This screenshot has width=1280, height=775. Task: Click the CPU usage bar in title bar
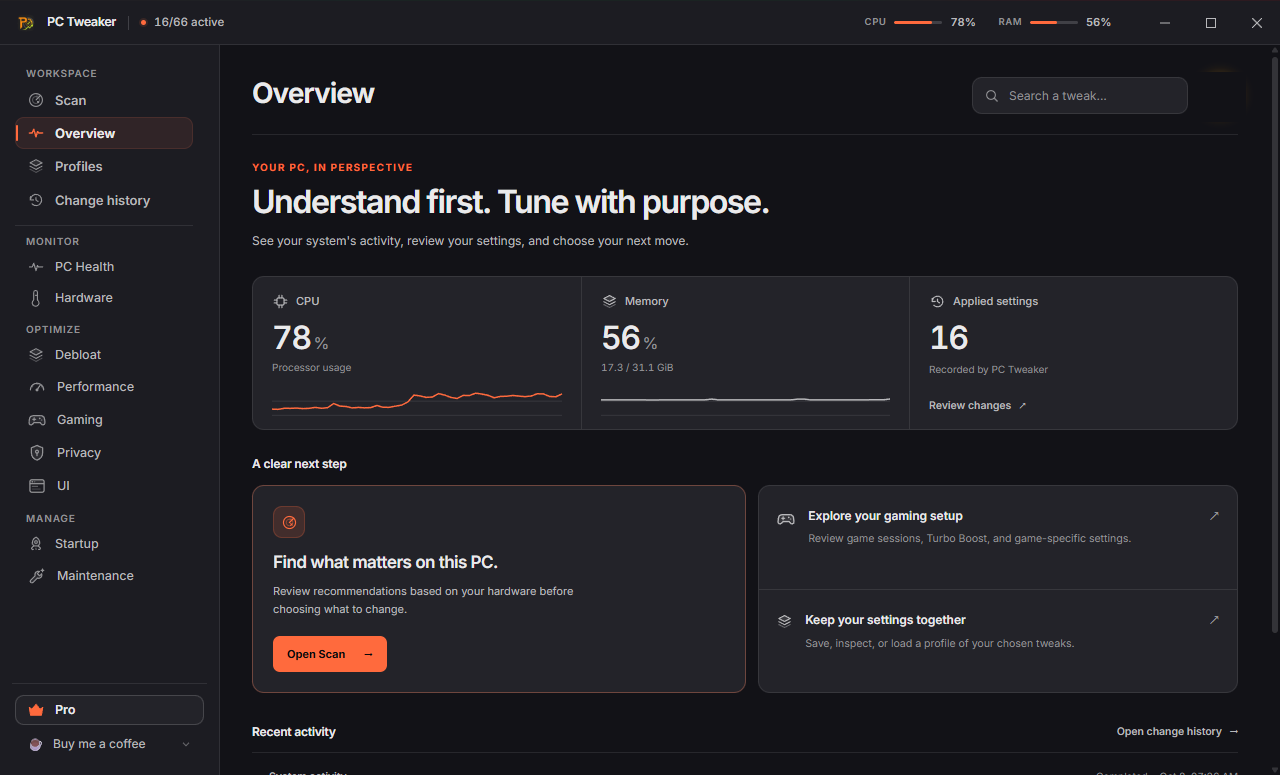point(918,22)
